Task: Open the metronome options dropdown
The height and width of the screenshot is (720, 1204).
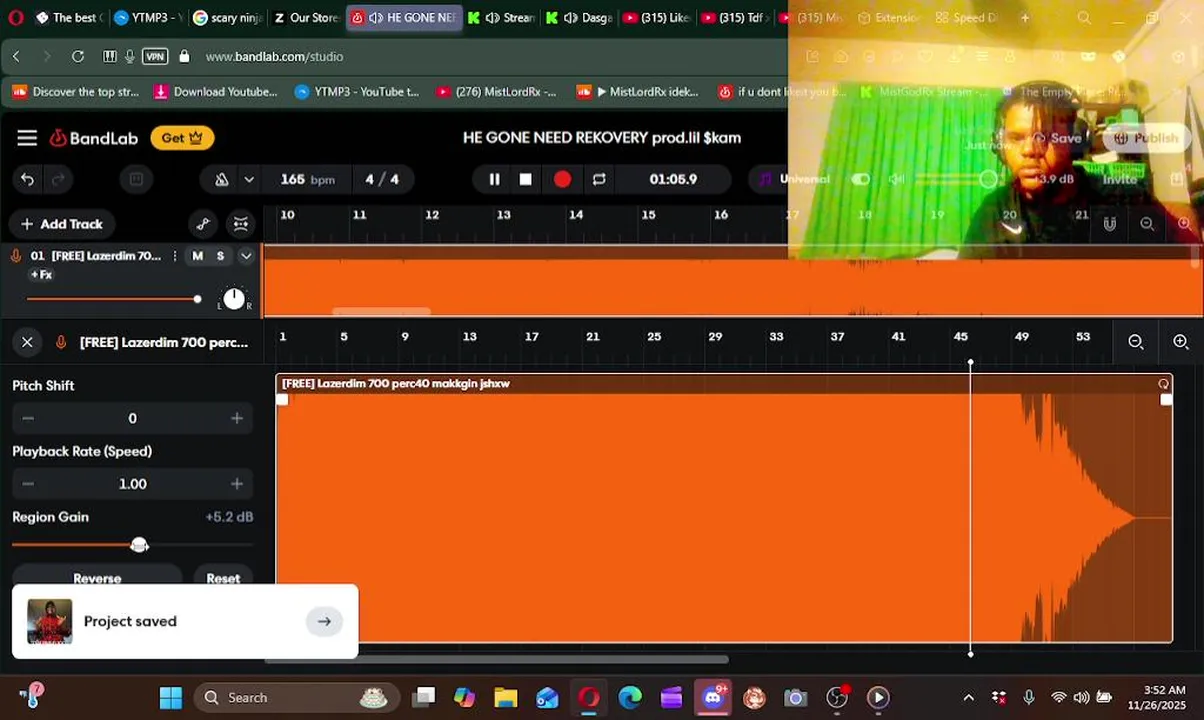Action: [249, 179]
